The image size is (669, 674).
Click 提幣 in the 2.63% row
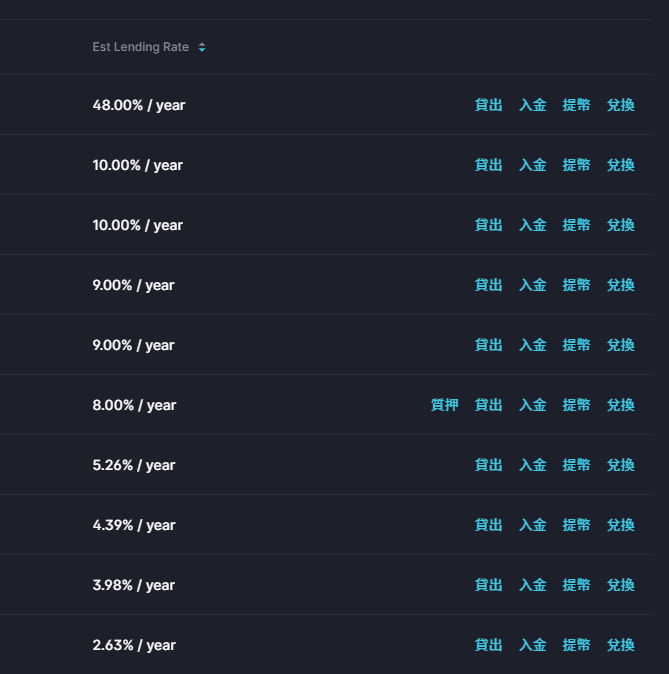[x=577, y=645]
